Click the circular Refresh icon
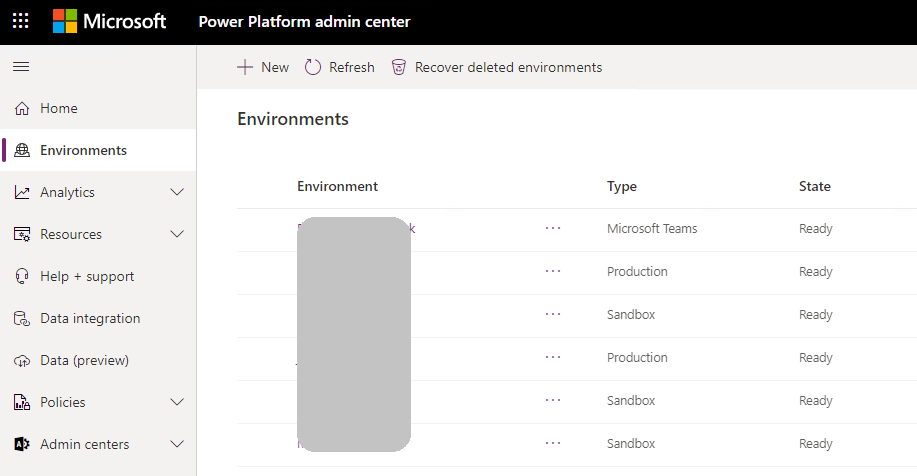 (x=313, y=67)
